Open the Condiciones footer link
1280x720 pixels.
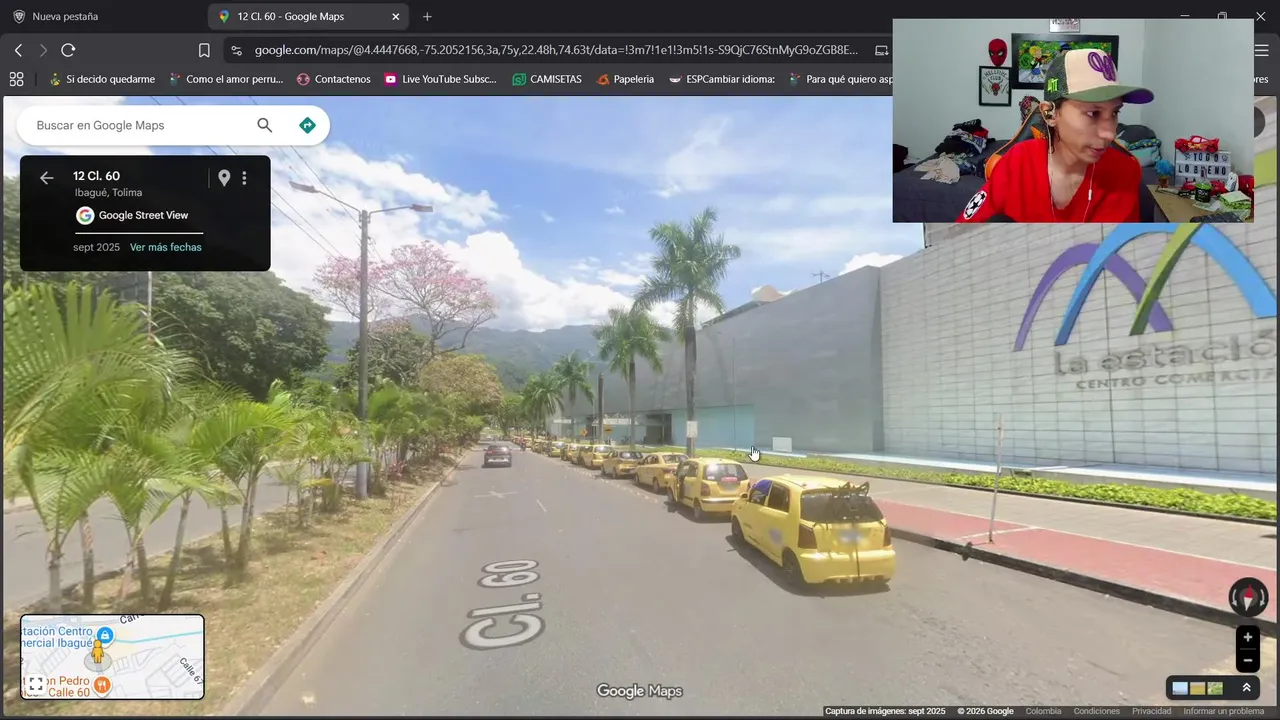[x=1097, y=711]
